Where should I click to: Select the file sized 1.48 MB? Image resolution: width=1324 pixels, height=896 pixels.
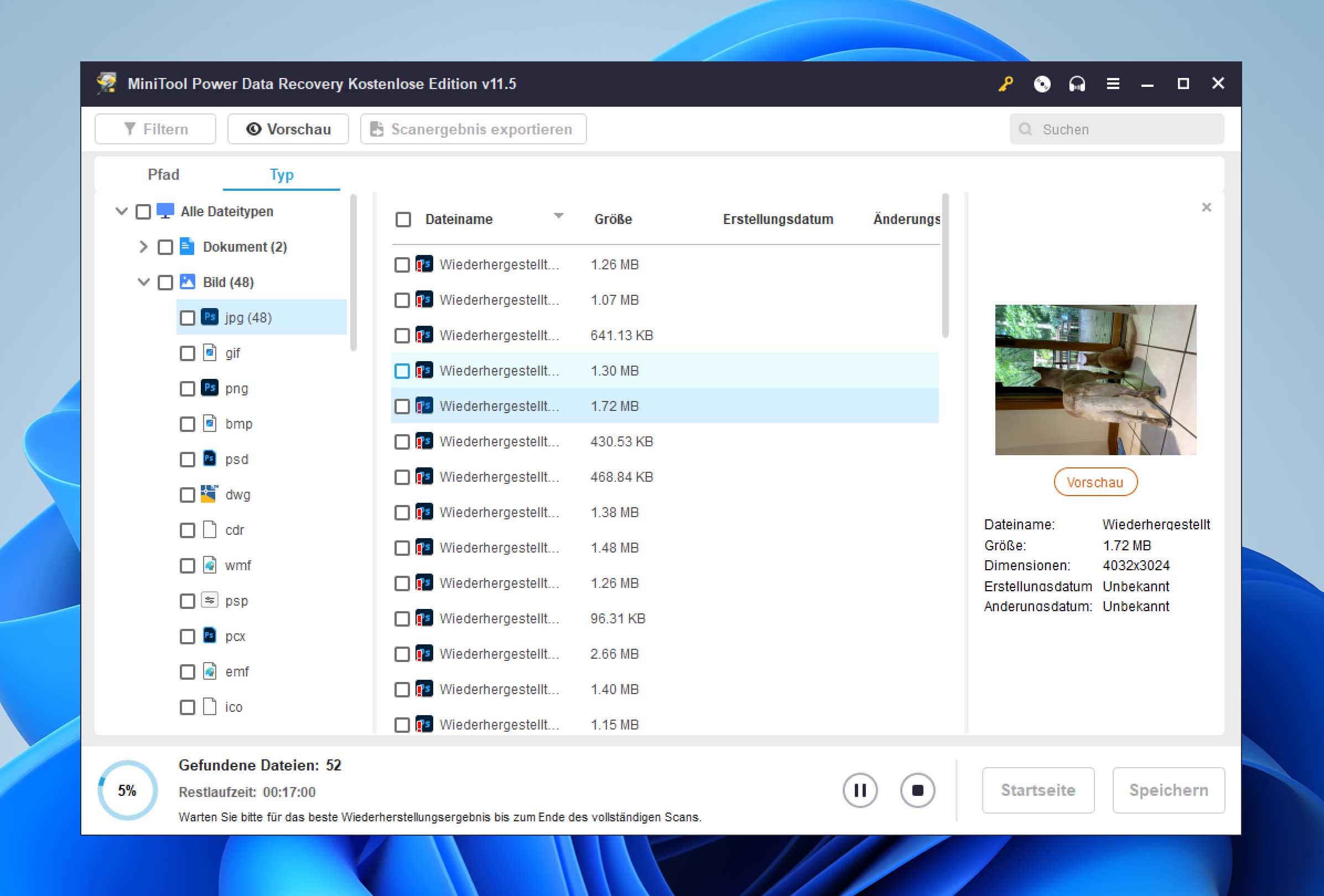point(664,548)
